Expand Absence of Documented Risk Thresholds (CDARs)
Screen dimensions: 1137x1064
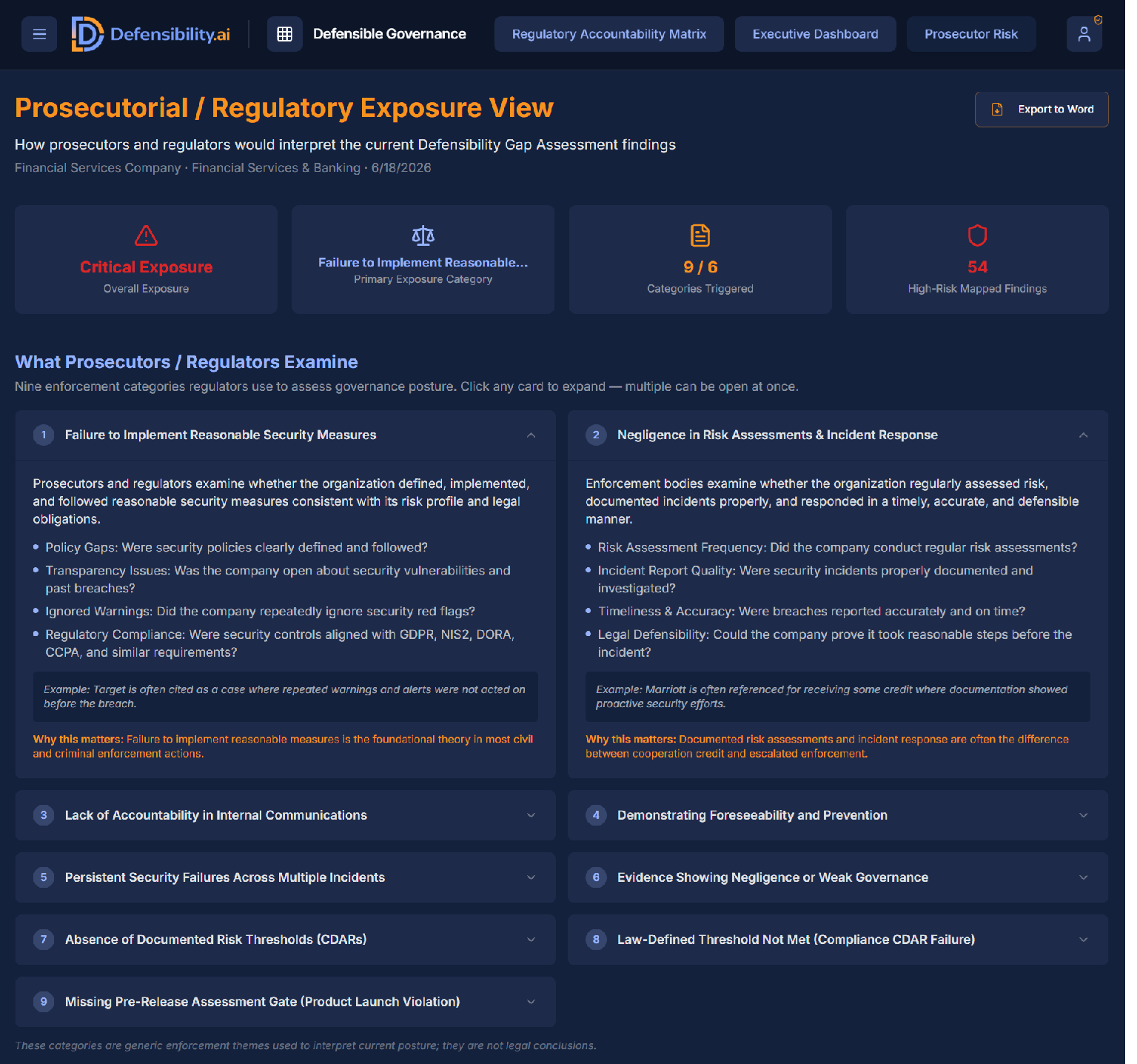[286, 940]
